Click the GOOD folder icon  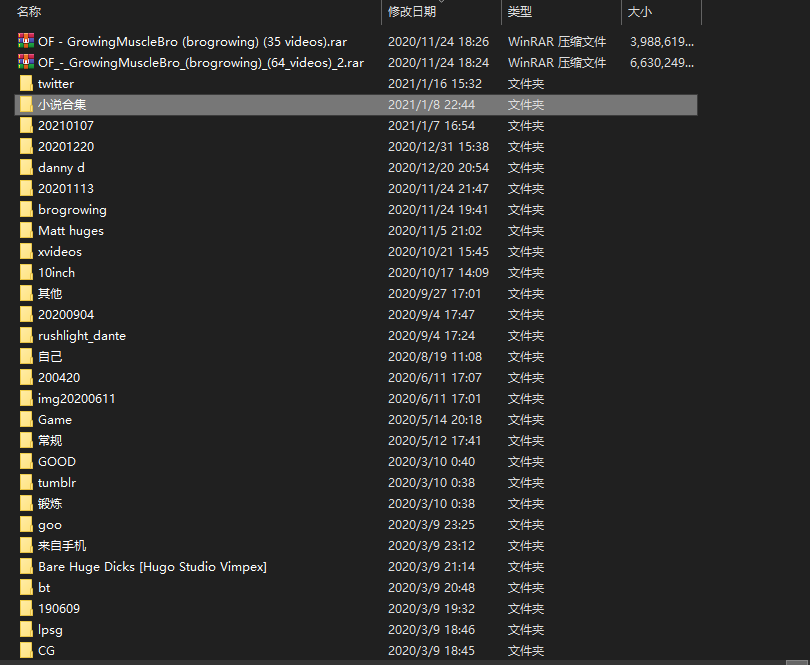[x=26, y=462]
